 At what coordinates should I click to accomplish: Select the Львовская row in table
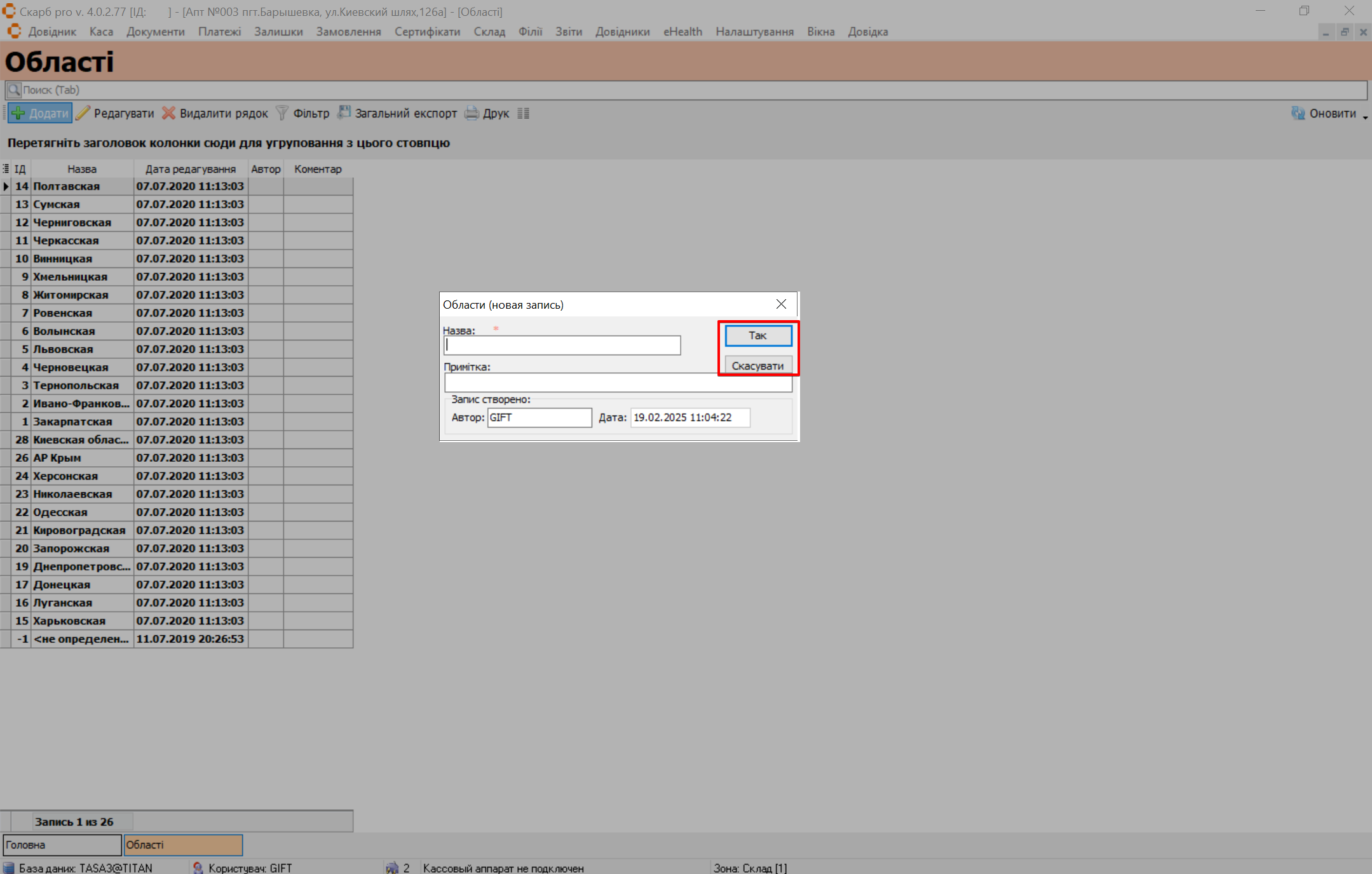point(64,349)
